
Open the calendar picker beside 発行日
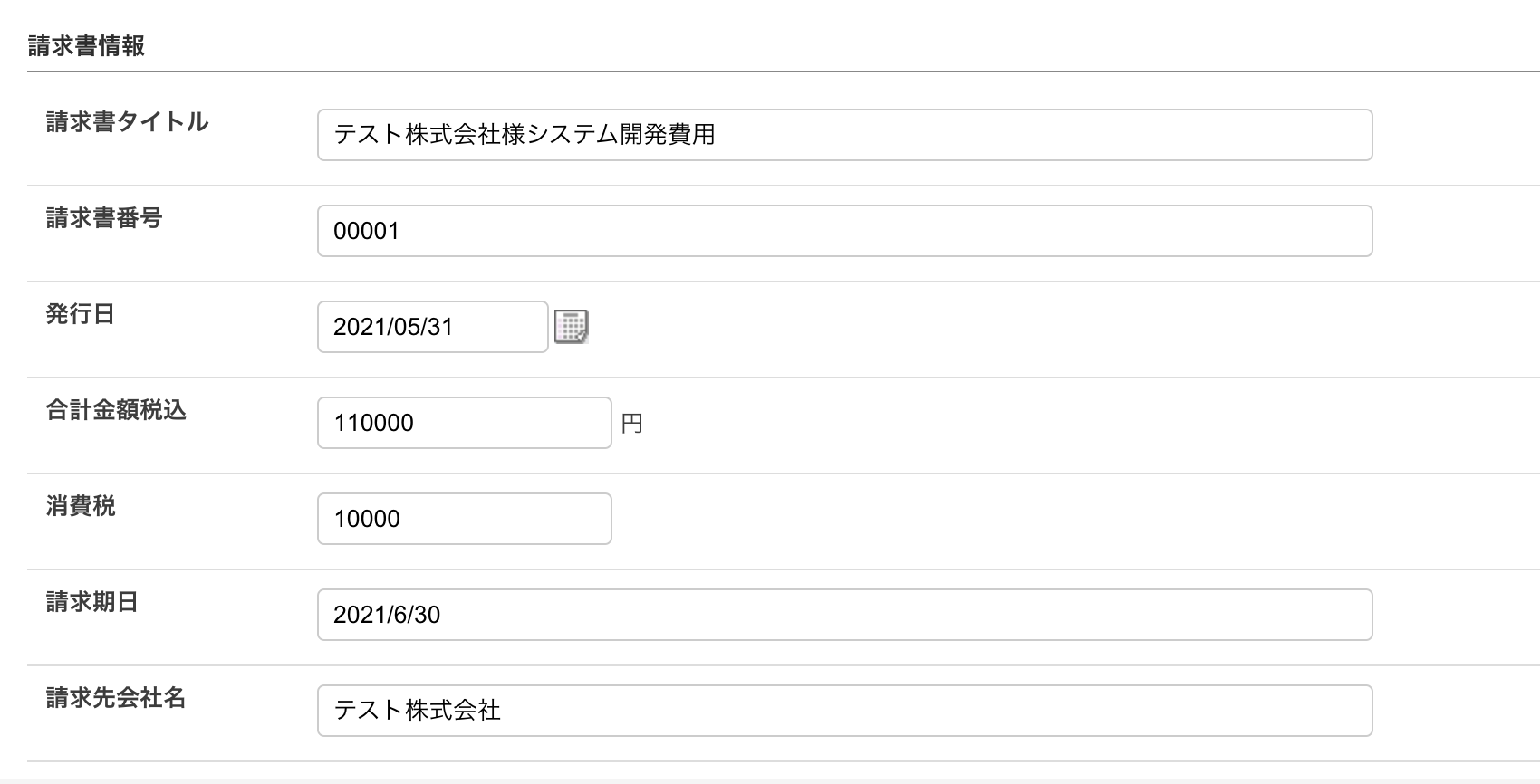click(x=571, y=327)
